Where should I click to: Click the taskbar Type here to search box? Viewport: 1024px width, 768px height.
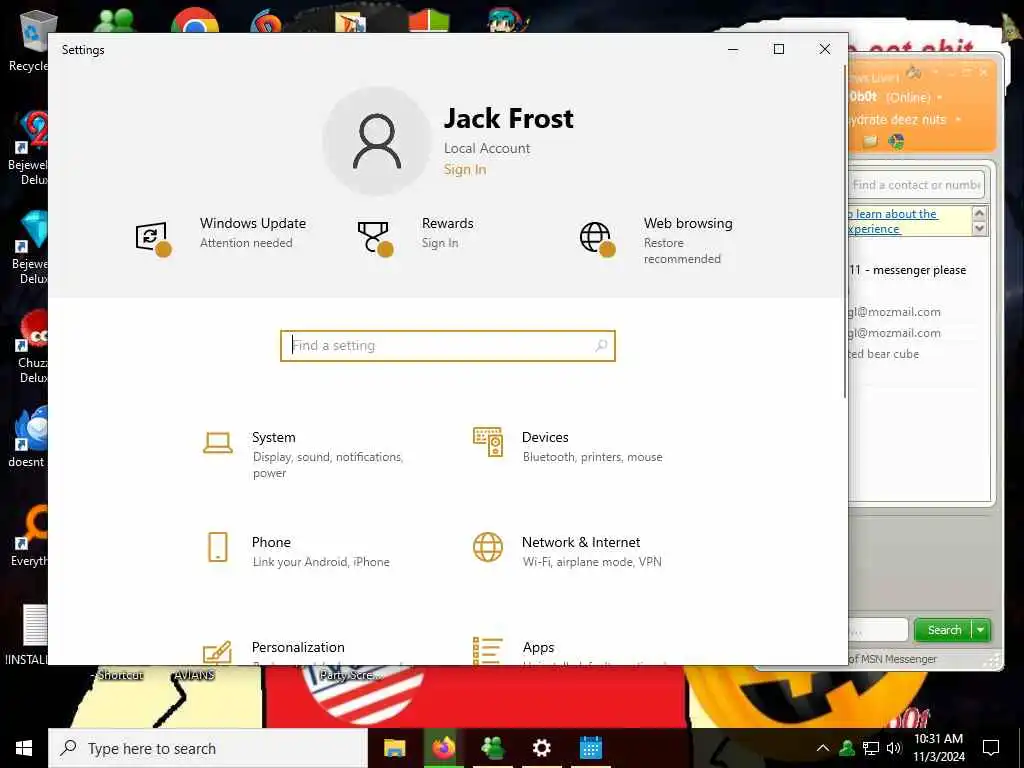(x=208, y=748)
